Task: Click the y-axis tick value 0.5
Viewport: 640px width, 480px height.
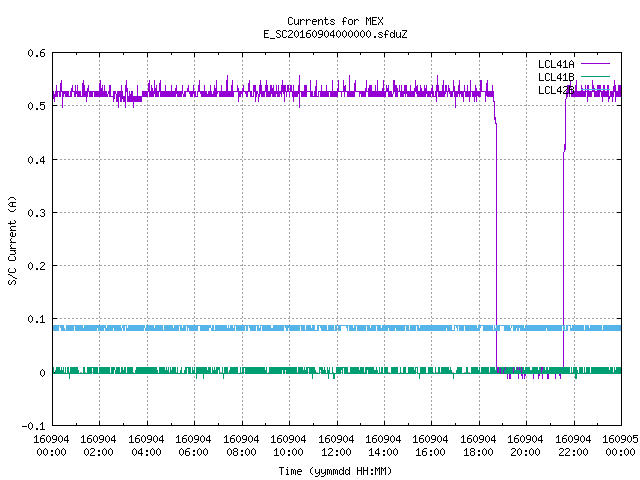Action: click(36, 106)
